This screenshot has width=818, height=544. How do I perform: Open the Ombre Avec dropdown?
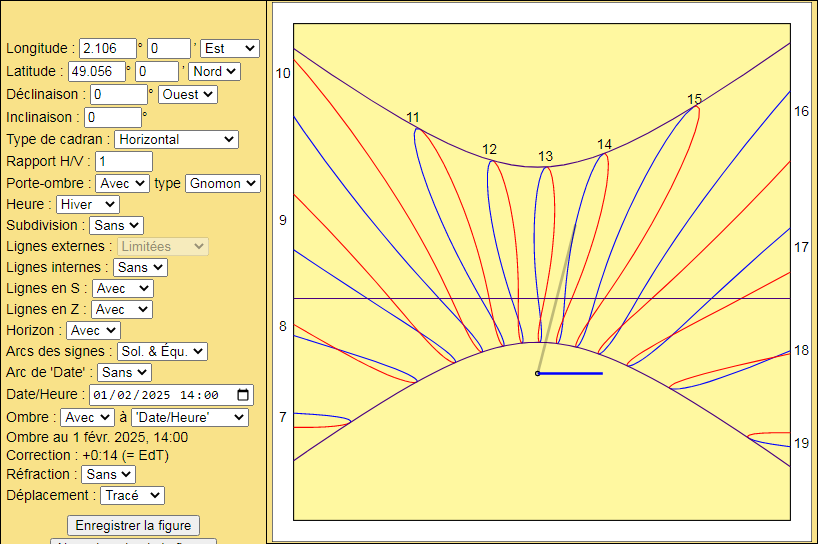[88, 417]
